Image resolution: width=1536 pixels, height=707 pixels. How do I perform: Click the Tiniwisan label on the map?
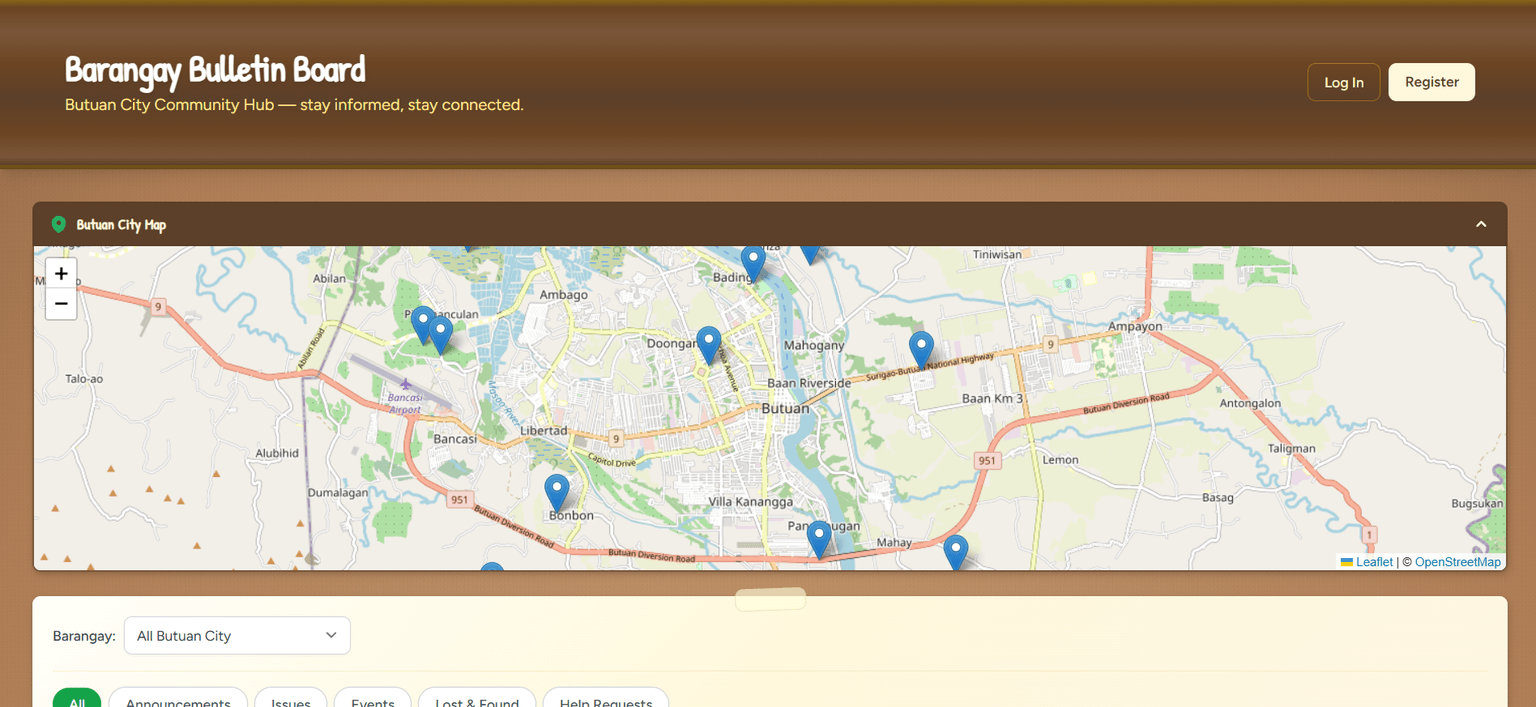pyautogui.click(x=998, y=255)
